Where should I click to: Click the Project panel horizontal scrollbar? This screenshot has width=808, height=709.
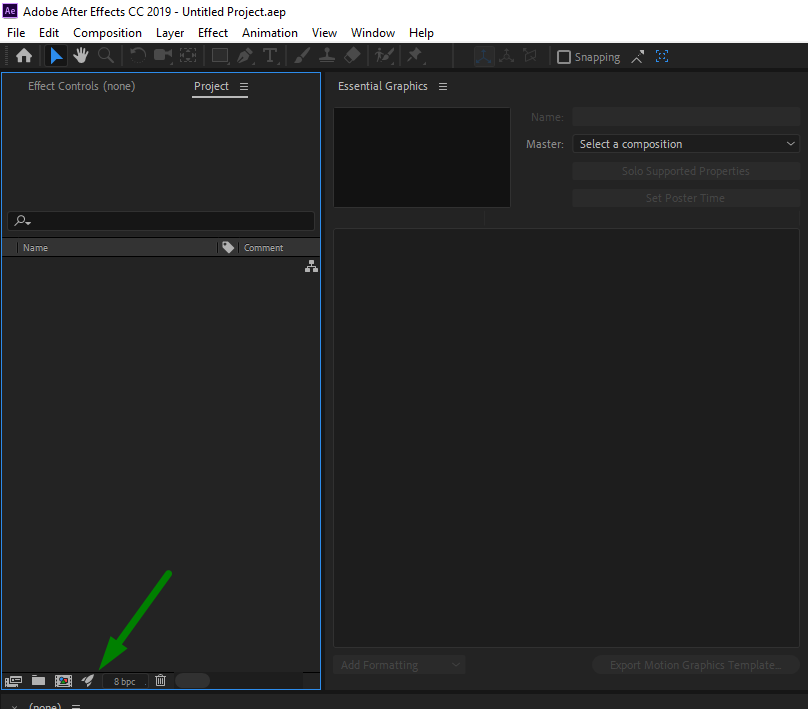(192, 681)
